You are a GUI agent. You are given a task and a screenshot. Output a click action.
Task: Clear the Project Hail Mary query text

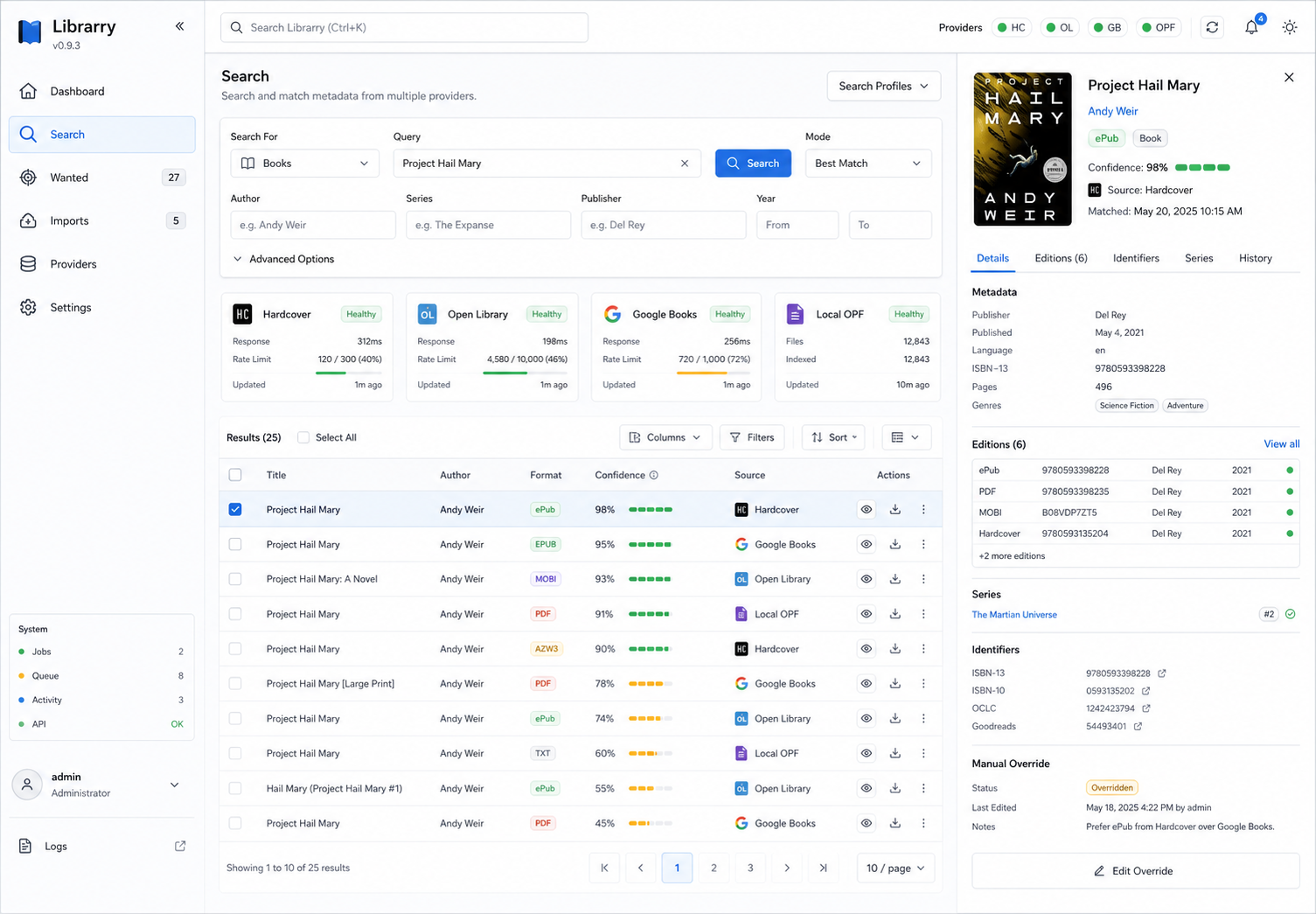[685, 164]
